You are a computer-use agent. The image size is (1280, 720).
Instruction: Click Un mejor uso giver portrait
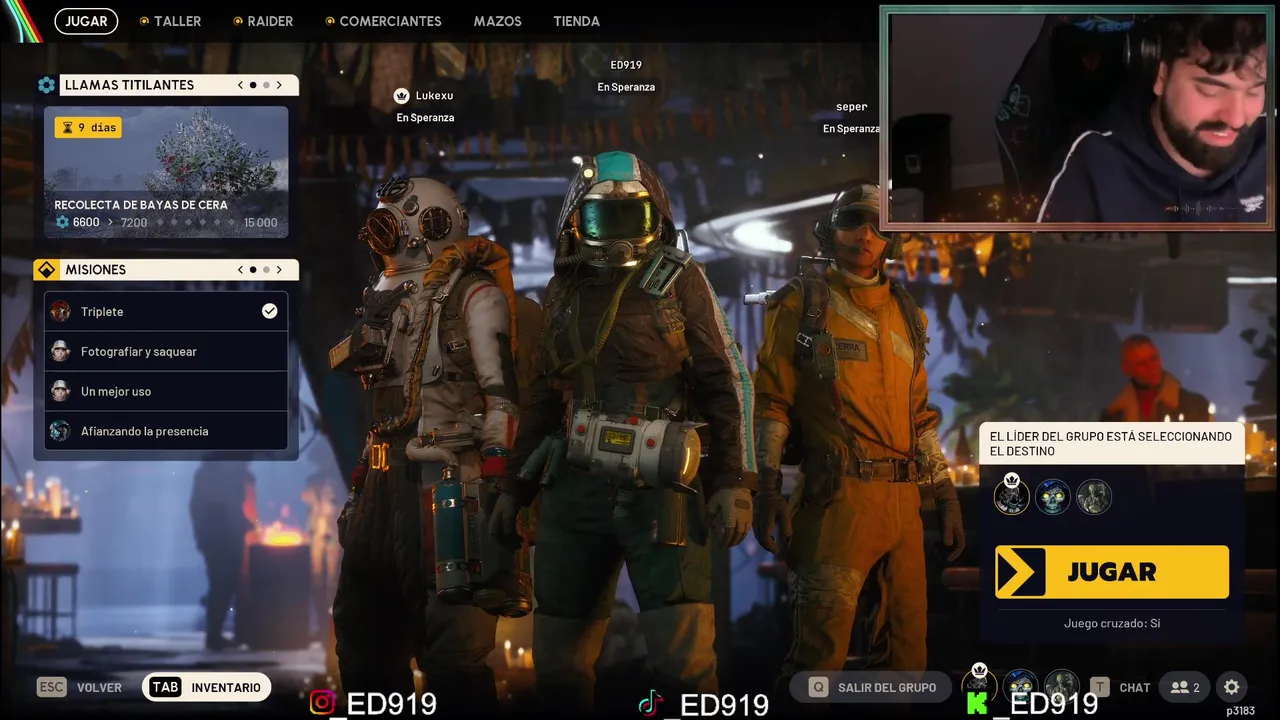pos(61,391)
